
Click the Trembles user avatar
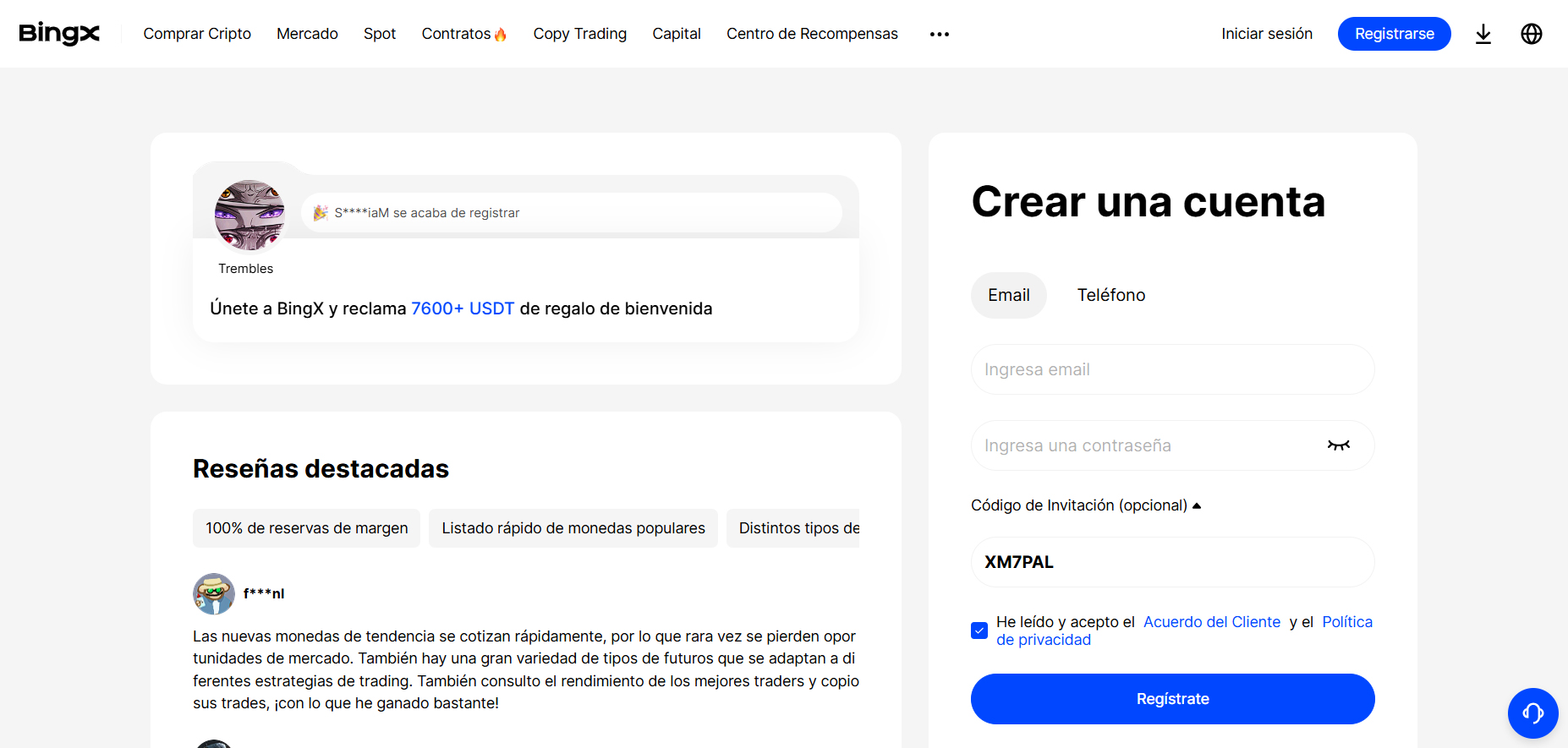tap(249, 216)
